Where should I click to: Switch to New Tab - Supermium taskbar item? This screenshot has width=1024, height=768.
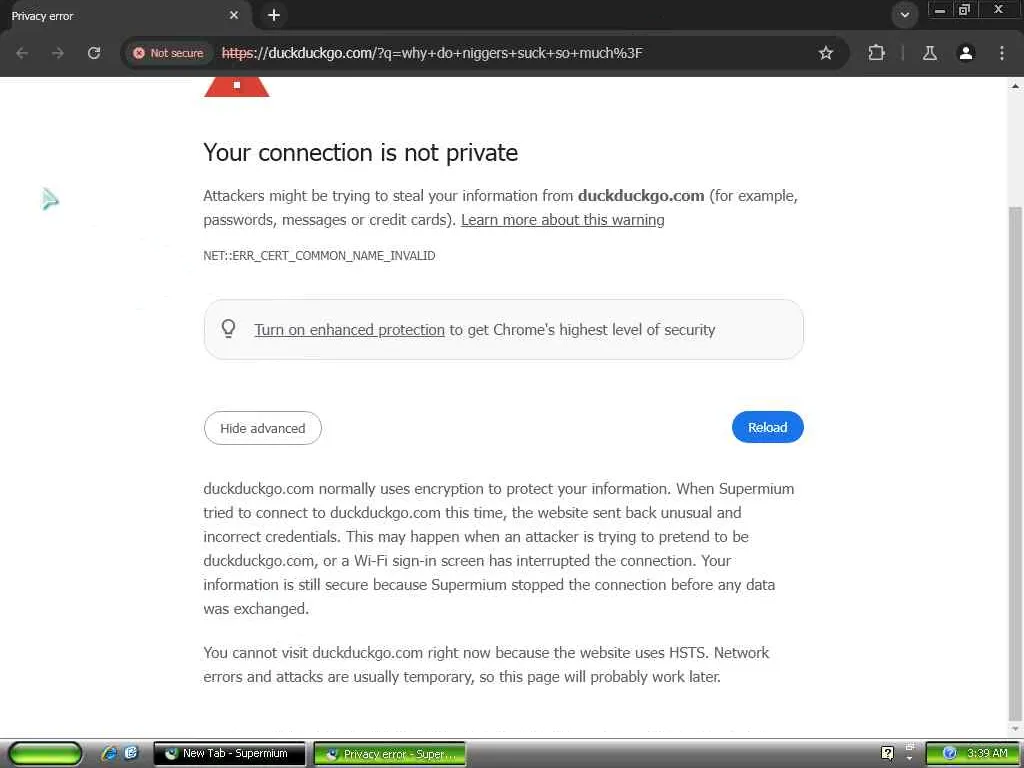[230, 754]
